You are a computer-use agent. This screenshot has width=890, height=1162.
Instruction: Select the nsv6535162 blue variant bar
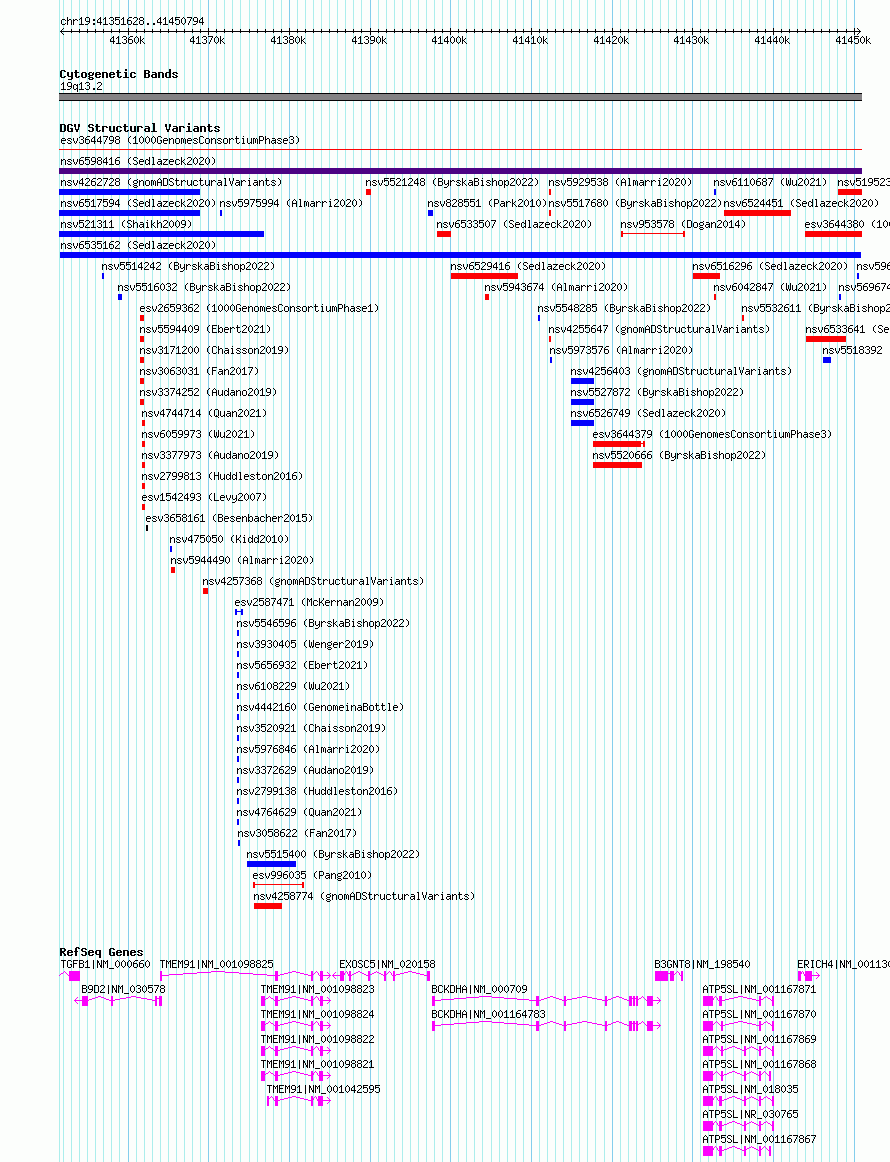click(x=460, y=255)
